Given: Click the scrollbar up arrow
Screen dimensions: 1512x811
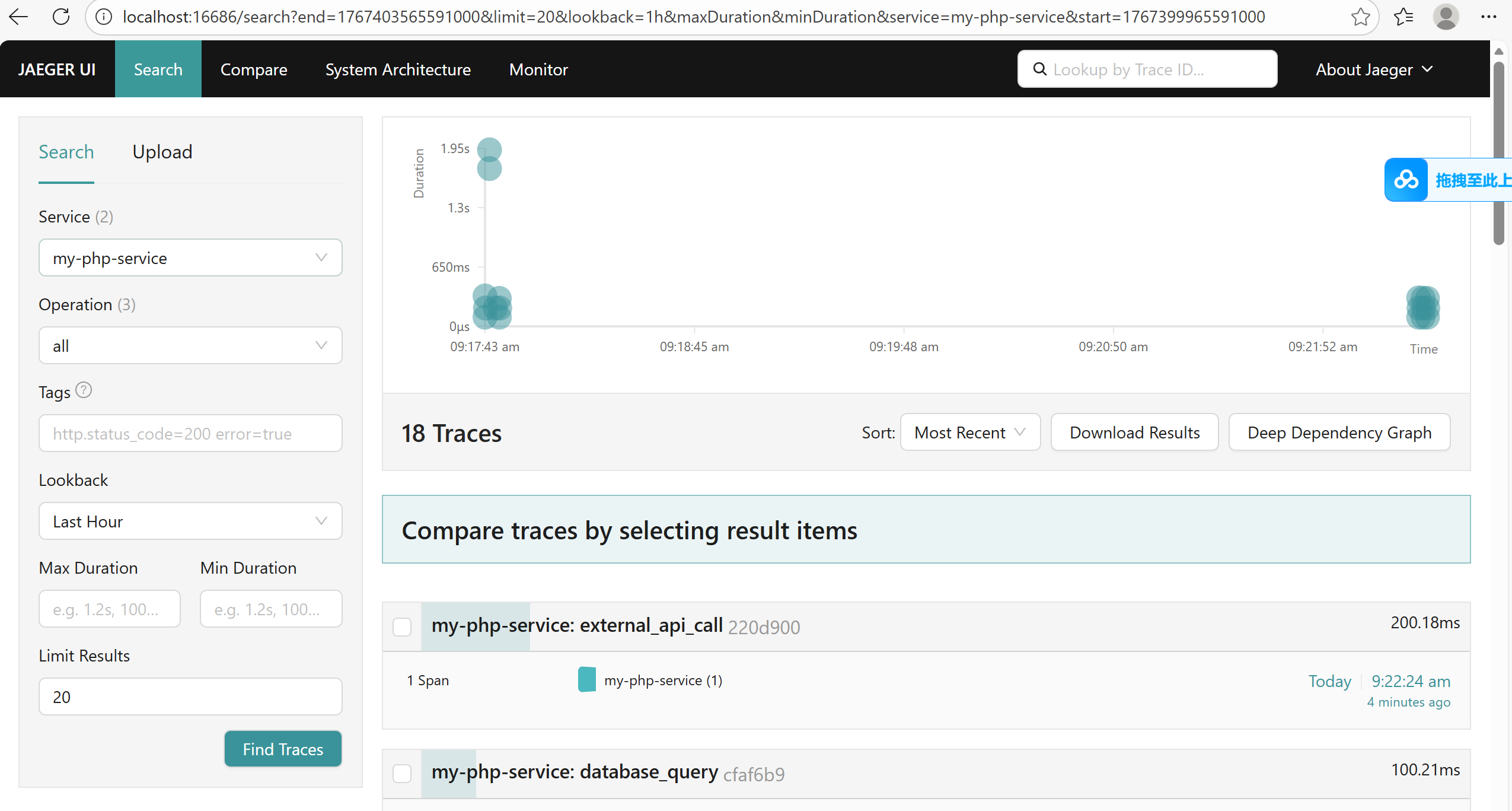Looking at the screenshot, I should 1499,51.
